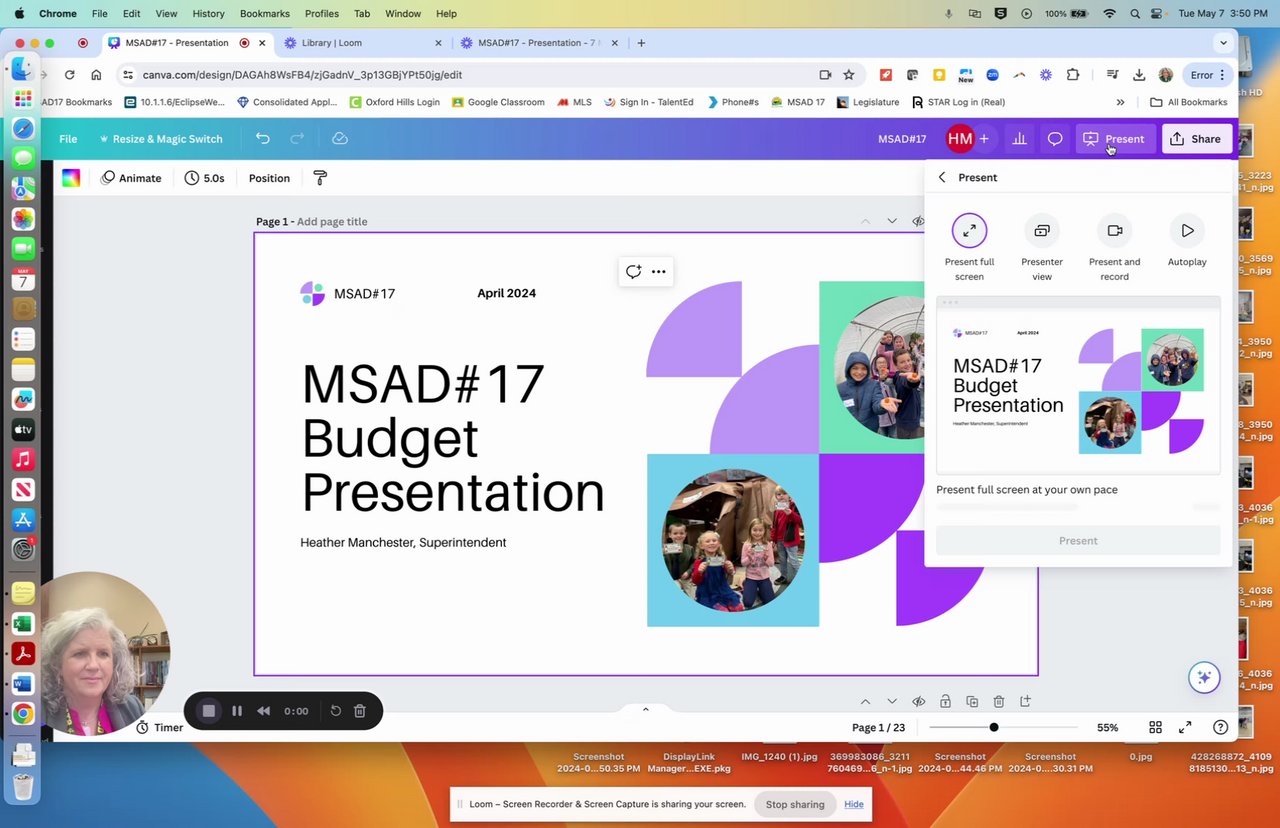Open the History menu in menu bar
The width and height of the screenshot is (1280, 828).
208,13
